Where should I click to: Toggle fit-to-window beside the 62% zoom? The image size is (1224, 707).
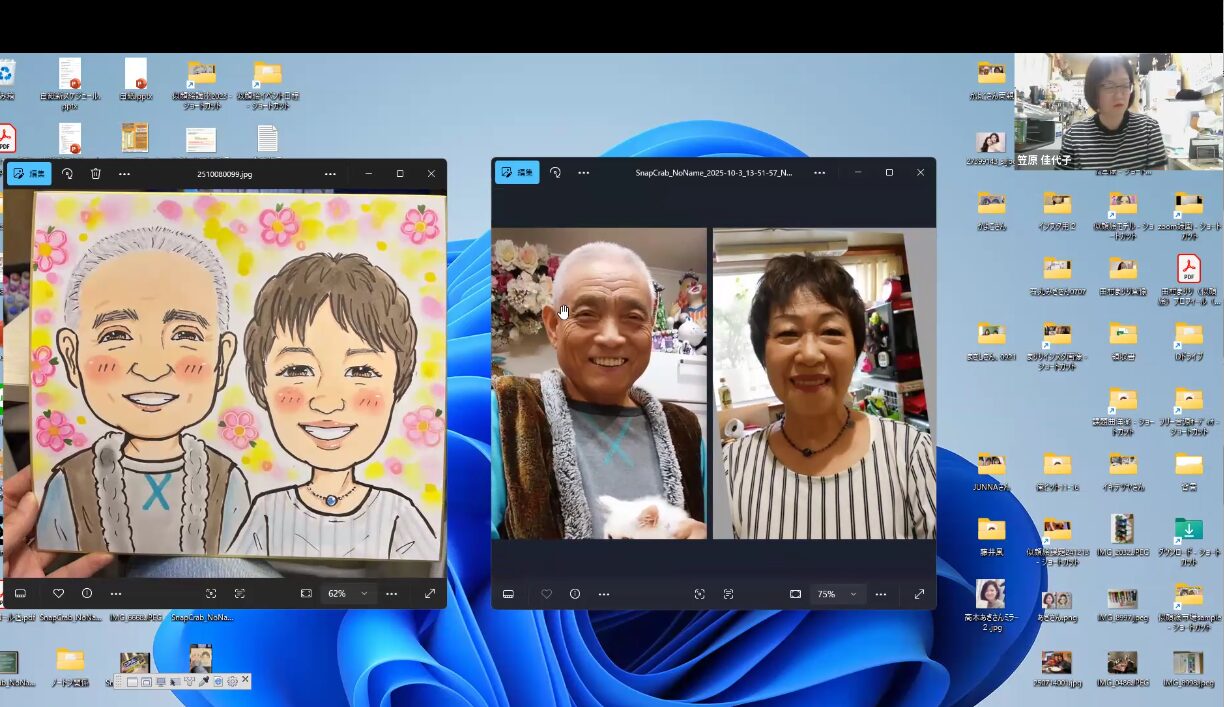pos(306,593)
